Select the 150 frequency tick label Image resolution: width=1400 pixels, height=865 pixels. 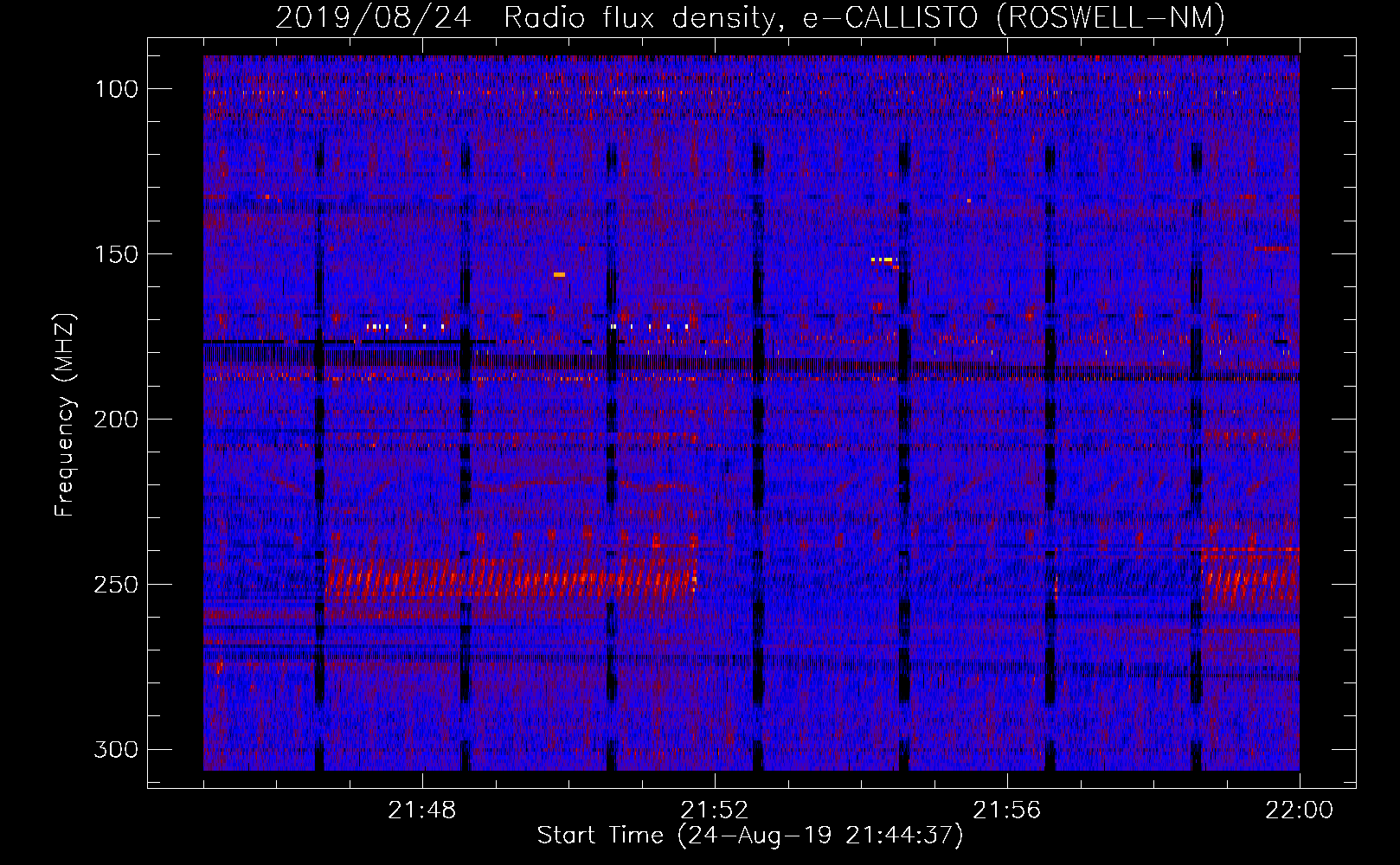(116, 254)
